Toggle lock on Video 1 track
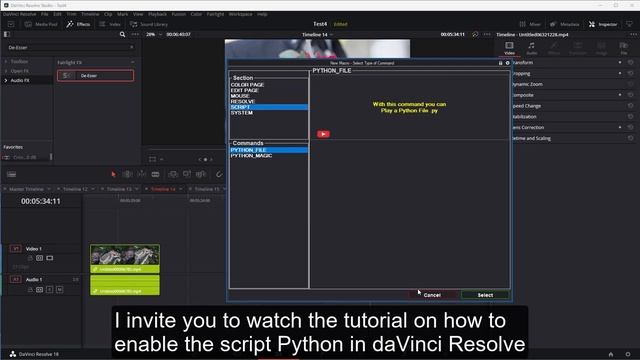This screenshot has width=640, height=360. point(30,258)
